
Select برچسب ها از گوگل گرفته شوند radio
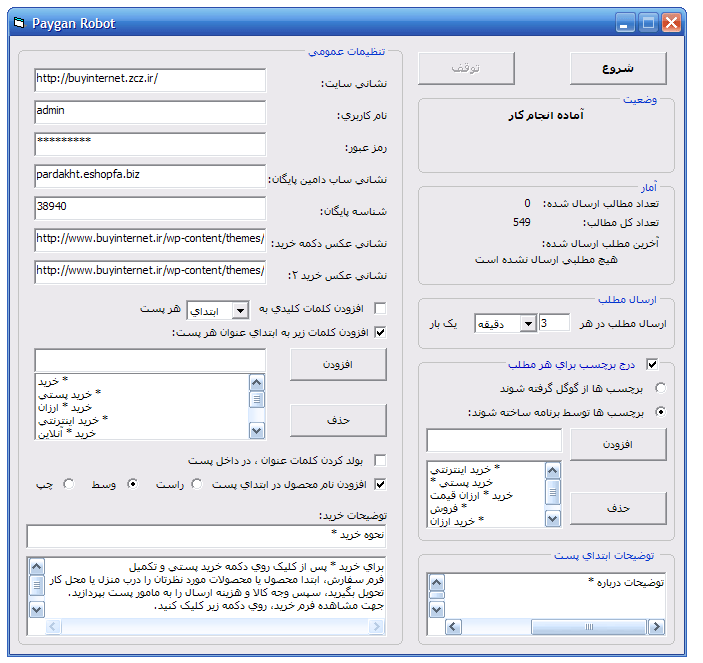click(x=660, y=388)
